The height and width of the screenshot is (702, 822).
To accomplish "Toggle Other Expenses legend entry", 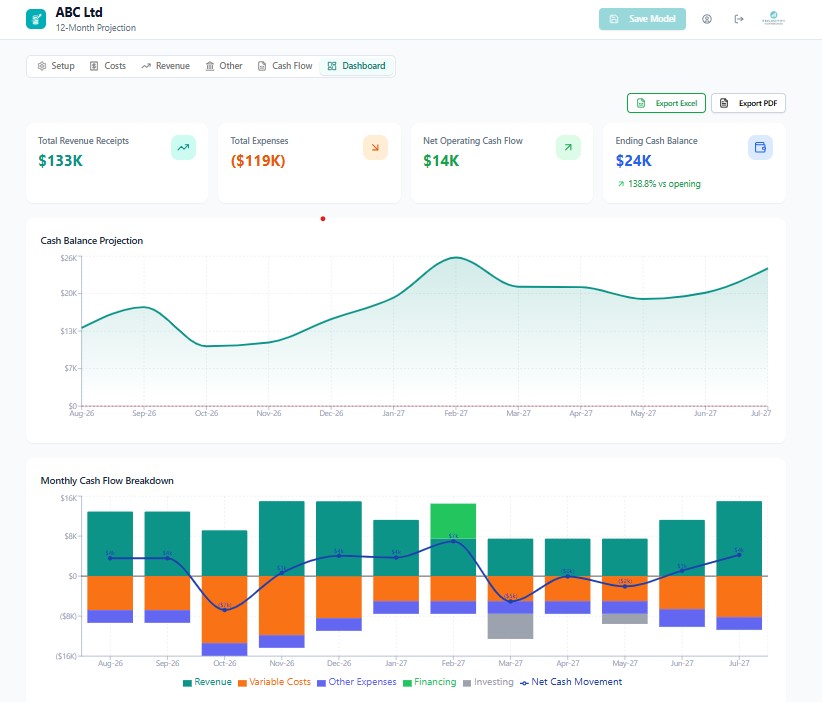I will pyautogui.click(x=356, y=682).
